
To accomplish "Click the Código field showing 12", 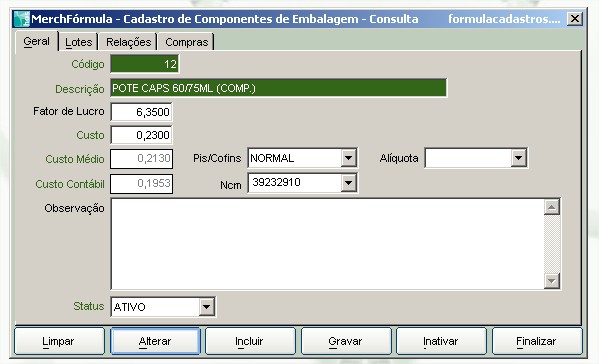I will pyautogui.click(x=144, y=64).
